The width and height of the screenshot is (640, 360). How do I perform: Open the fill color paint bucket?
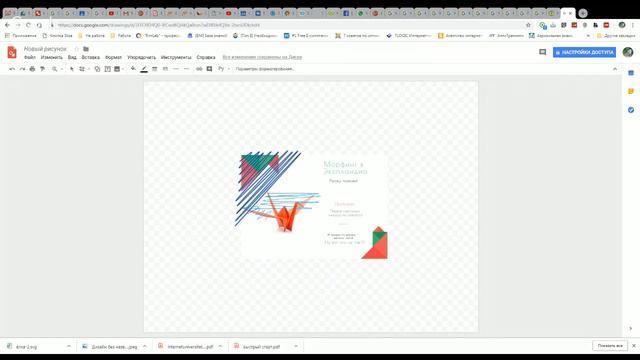(133, 69)
